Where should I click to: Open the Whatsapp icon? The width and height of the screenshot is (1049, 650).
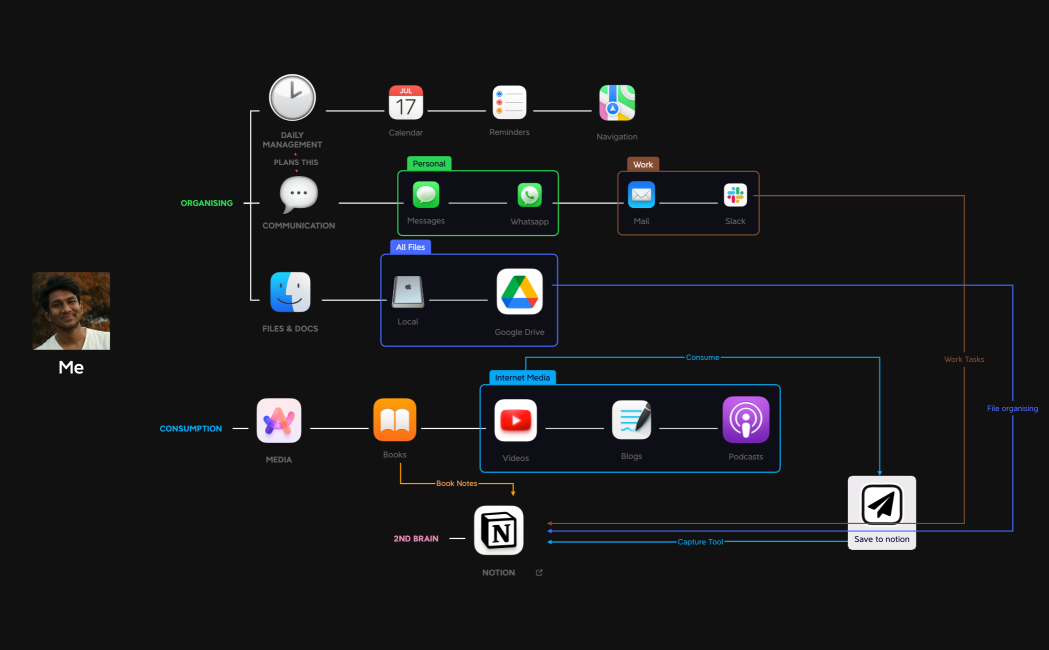point(530,195)
